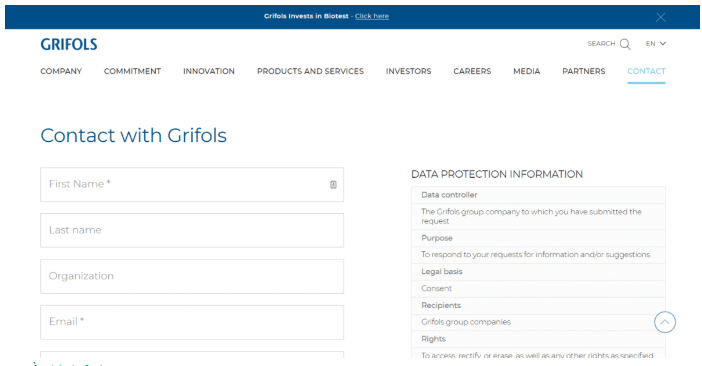Screen dimensions: 702x366
Task: Click the autofill icon in First Name
Action: point(333,185)
